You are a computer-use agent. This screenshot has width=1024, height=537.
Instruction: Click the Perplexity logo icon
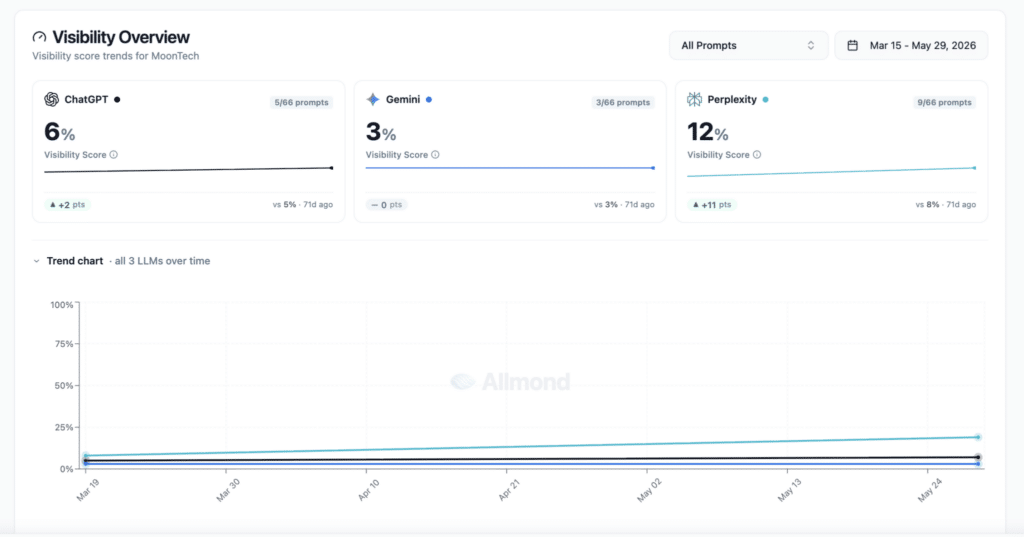[x=694, y=99]
